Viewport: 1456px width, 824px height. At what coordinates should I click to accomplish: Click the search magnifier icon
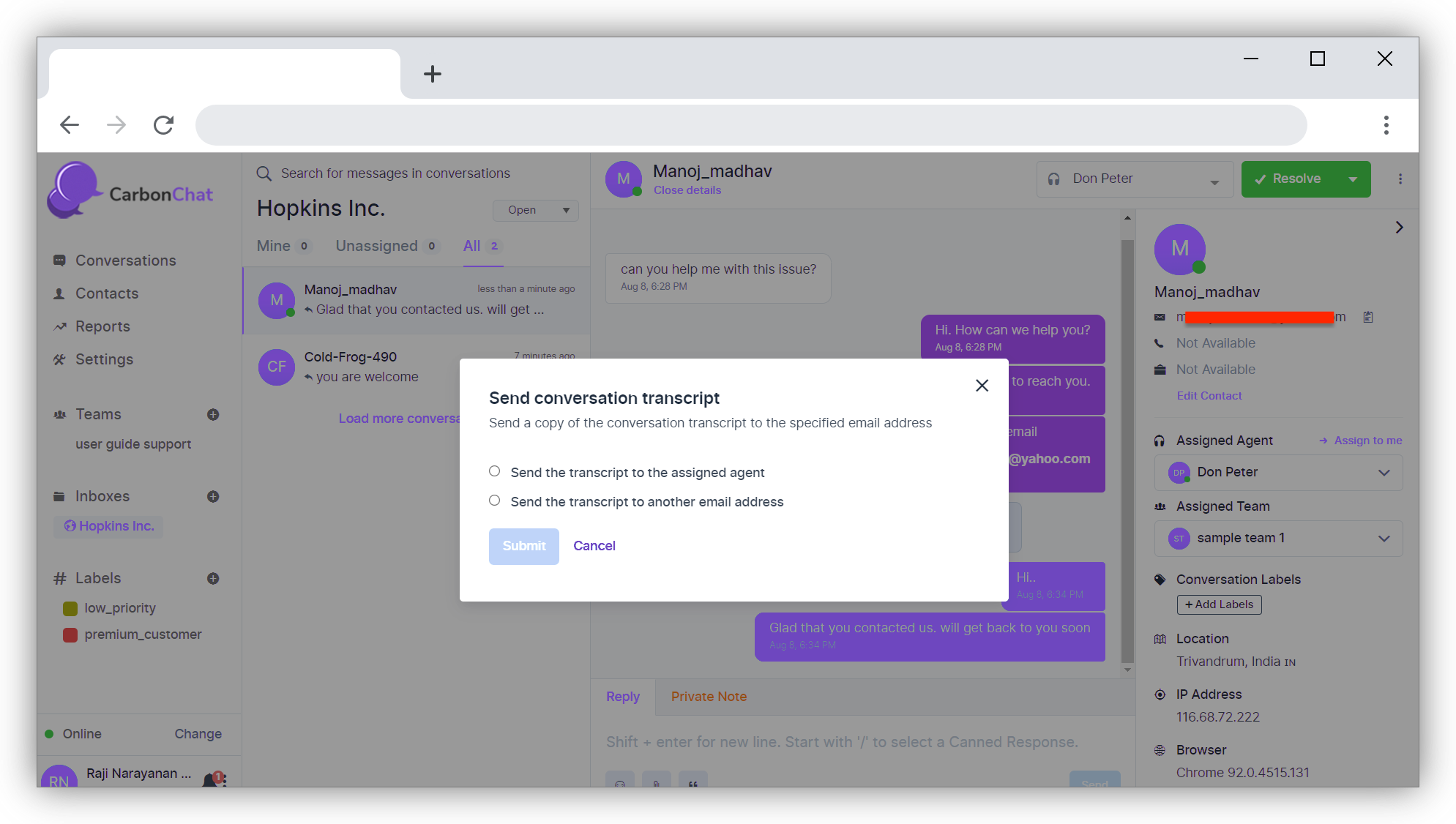pos(264,173)
